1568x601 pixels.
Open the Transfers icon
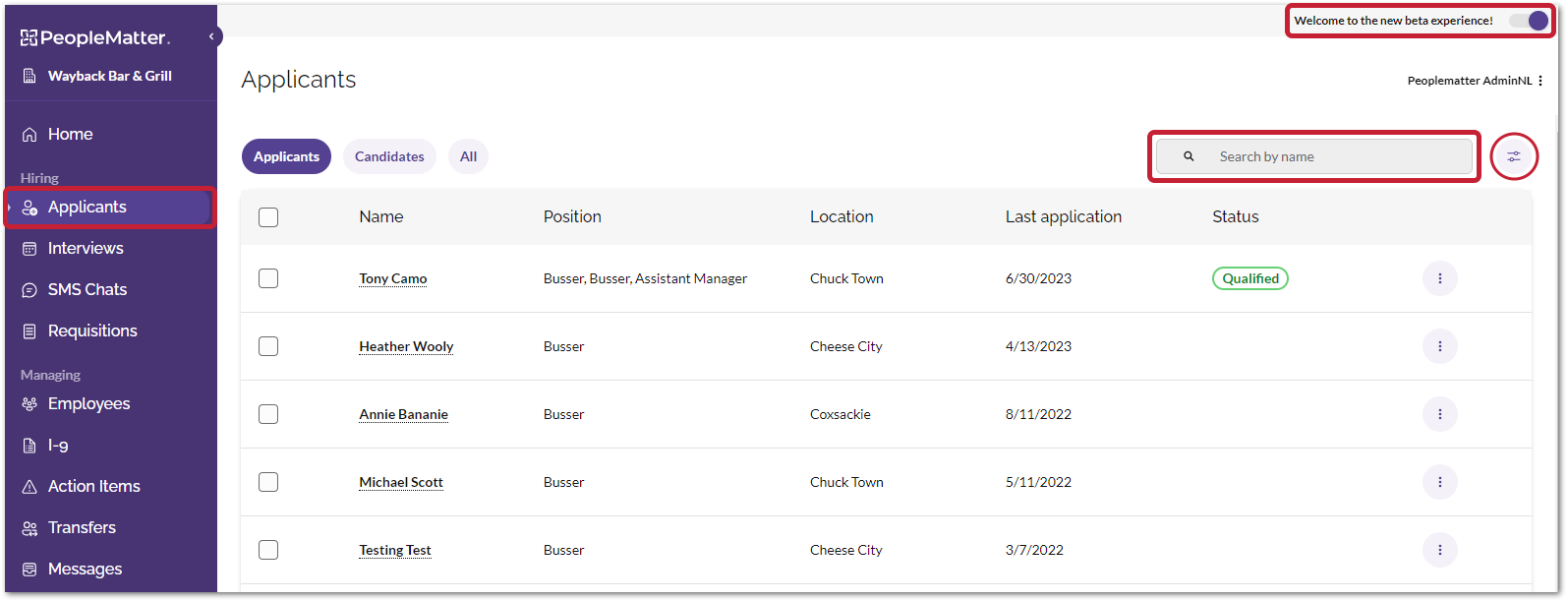point(29,528)
